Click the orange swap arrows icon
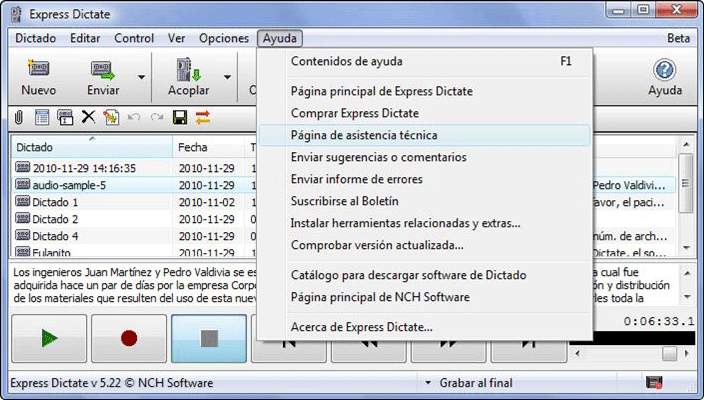704x400 pixels. pyautogui.click(x=203, y=118)
